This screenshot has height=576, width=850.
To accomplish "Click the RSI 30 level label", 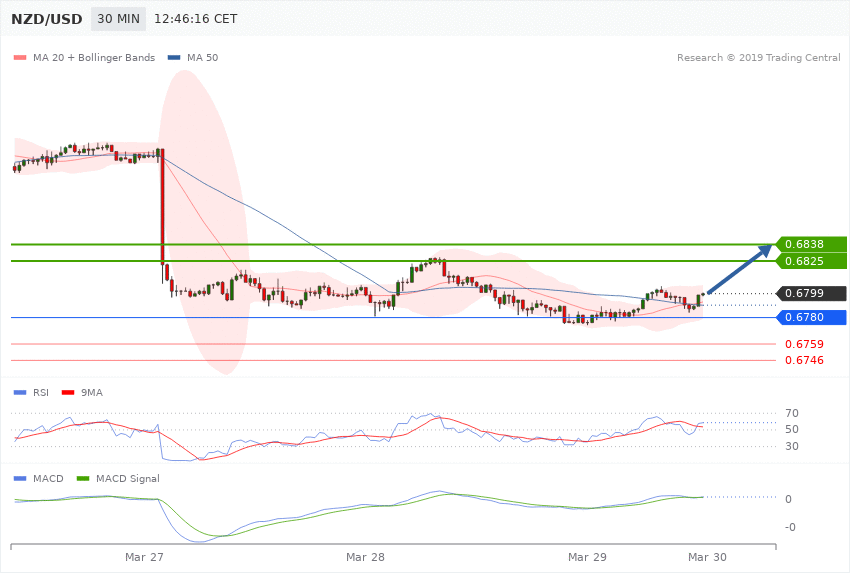I will tap(791, 446).
